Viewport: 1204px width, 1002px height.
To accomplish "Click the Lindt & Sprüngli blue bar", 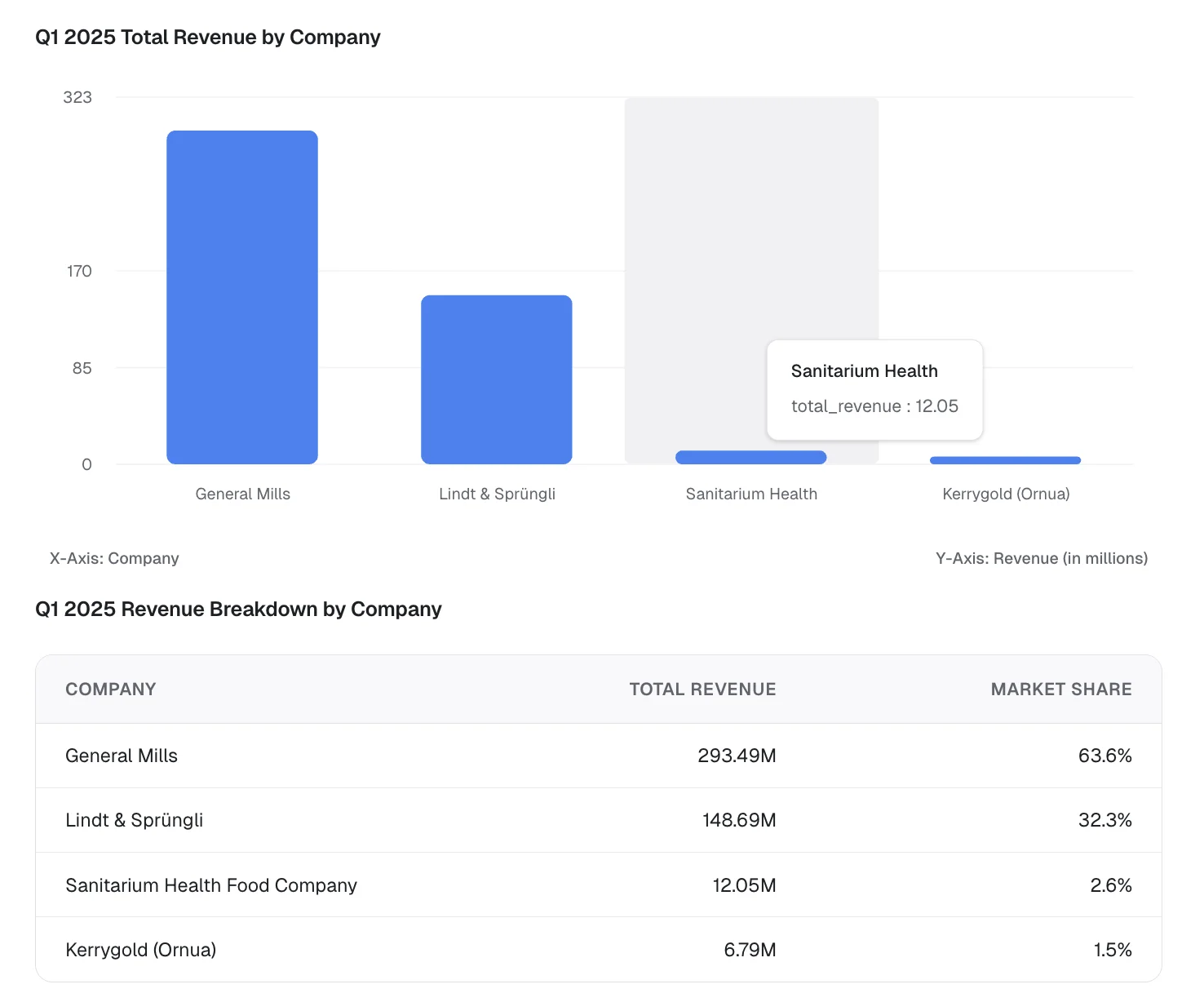I will 496,379.
